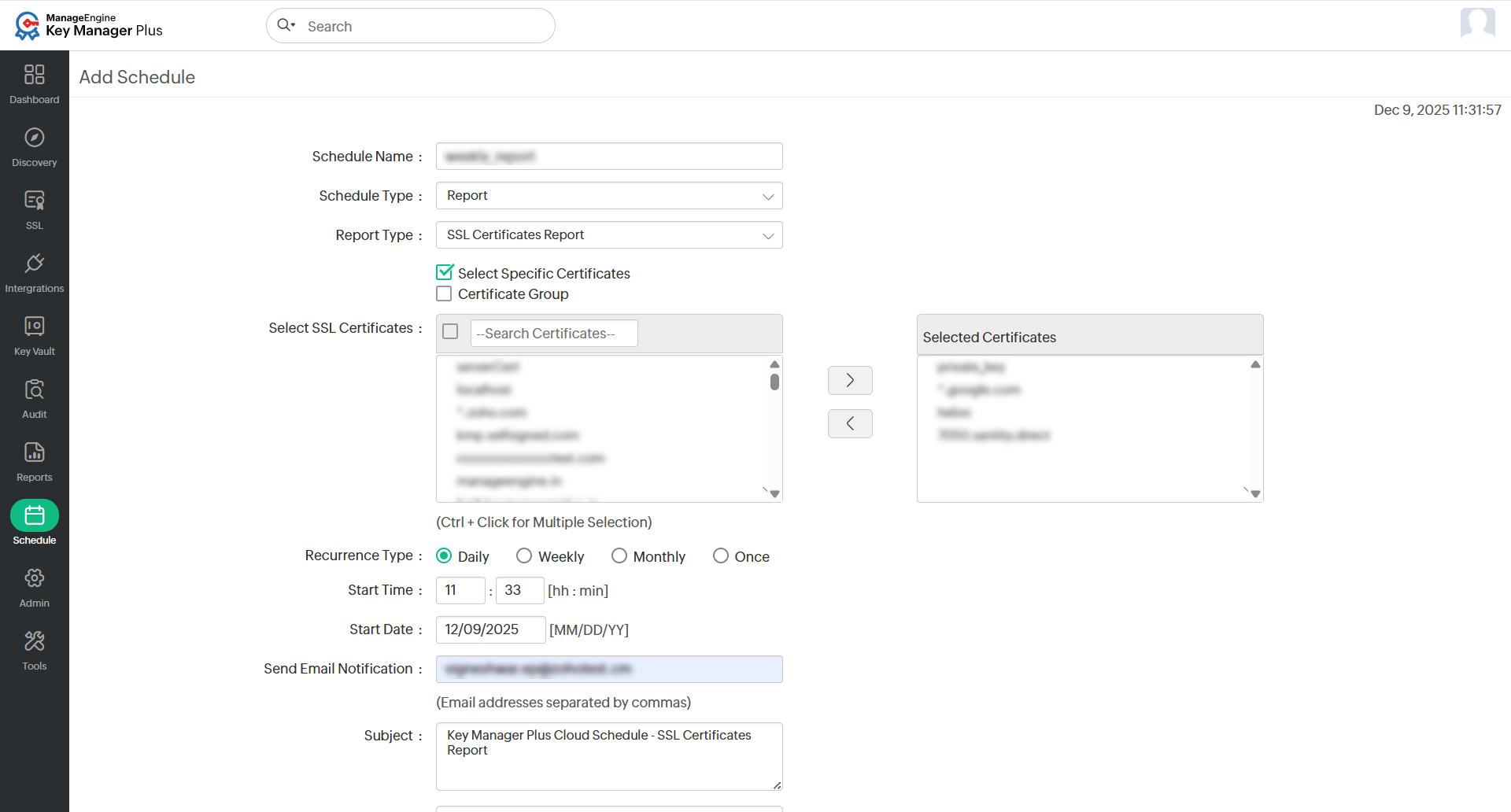Move certificate right with arrow button
The height and width of the screenshot is (812, 1511).
(850, 380)
